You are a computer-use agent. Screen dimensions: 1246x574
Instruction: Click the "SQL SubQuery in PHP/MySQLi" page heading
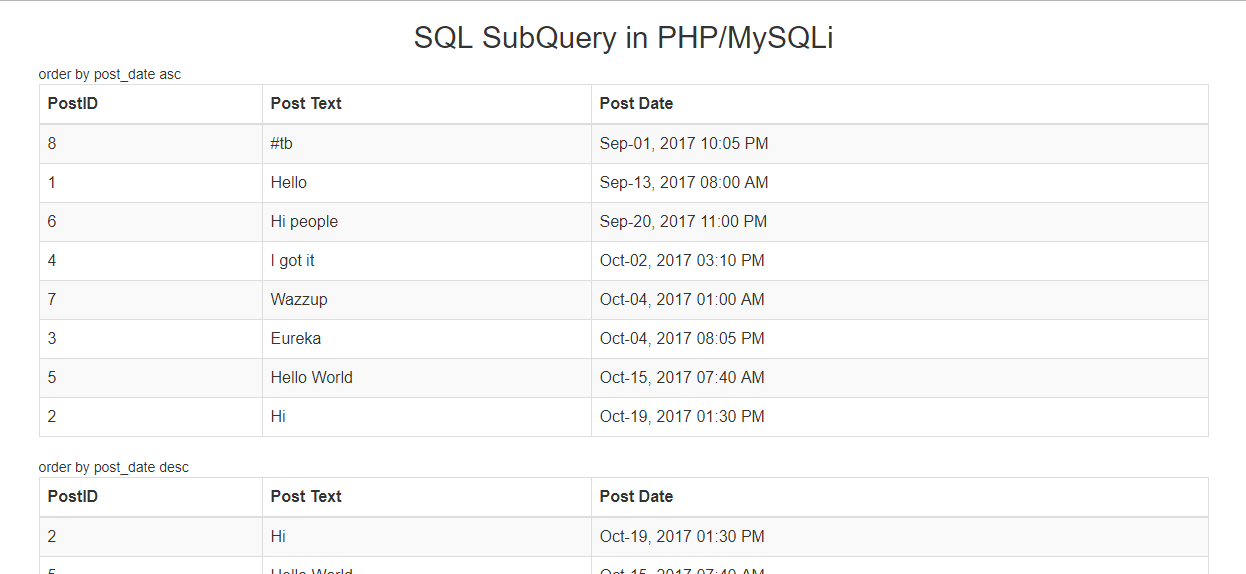[x=623, y=38]
